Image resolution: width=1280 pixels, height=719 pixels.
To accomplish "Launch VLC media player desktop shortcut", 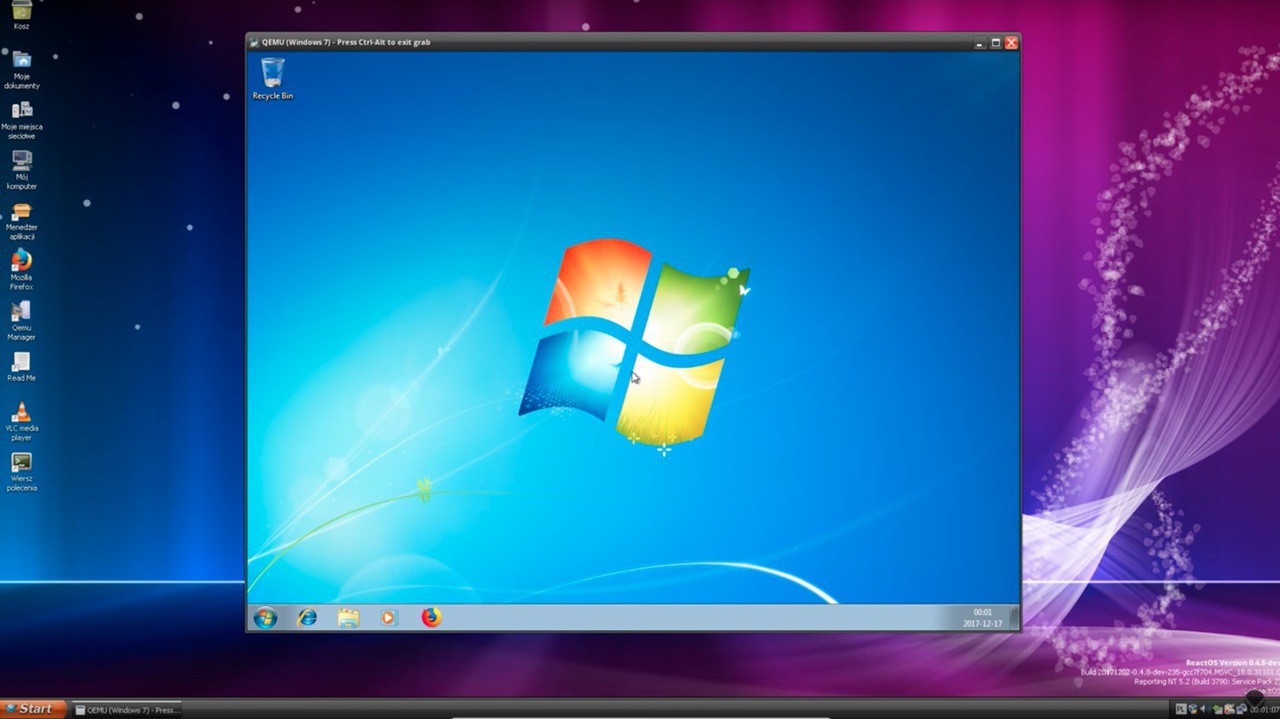I will pos(21,422).
